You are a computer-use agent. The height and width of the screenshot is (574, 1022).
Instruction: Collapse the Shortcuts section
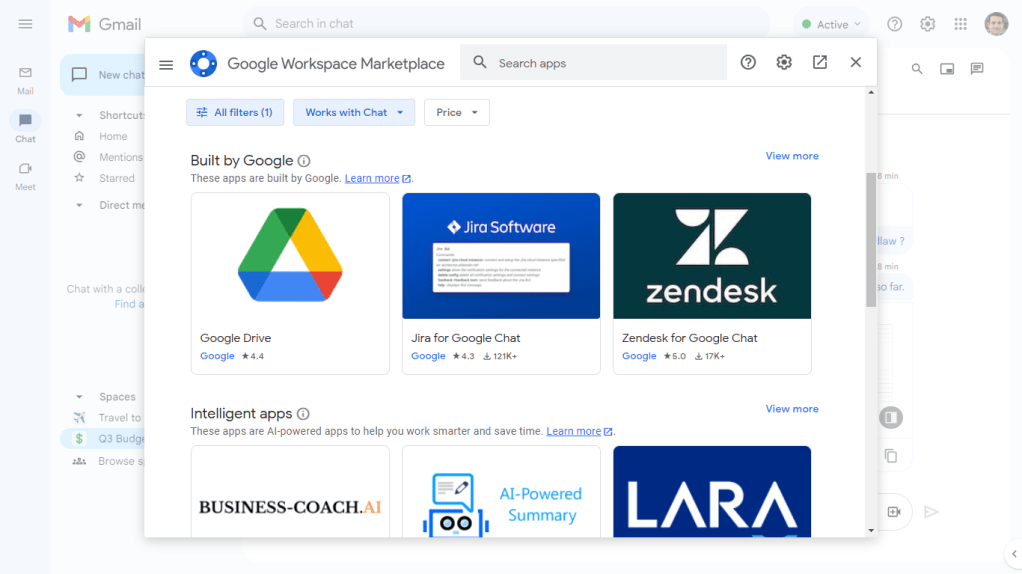coord(79,115)
